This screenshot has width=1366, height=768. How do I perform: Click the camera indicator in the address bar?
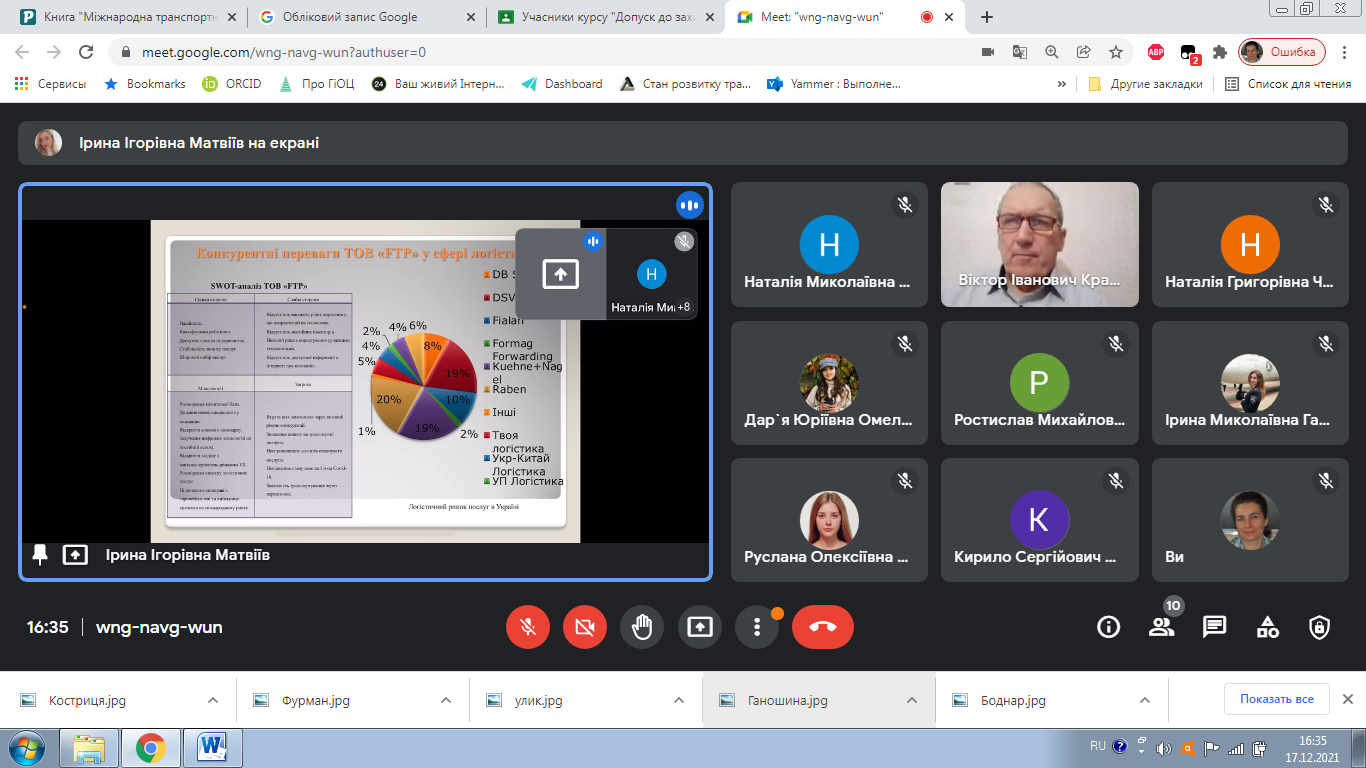pos(988,52)
